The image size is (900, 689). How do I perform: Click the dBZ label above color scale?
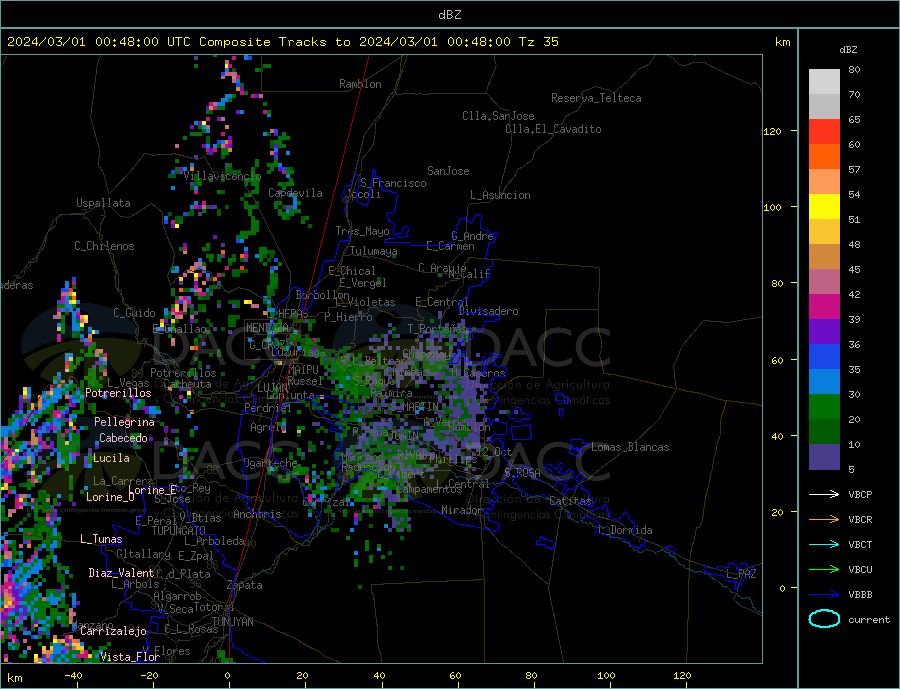[848, 50]
